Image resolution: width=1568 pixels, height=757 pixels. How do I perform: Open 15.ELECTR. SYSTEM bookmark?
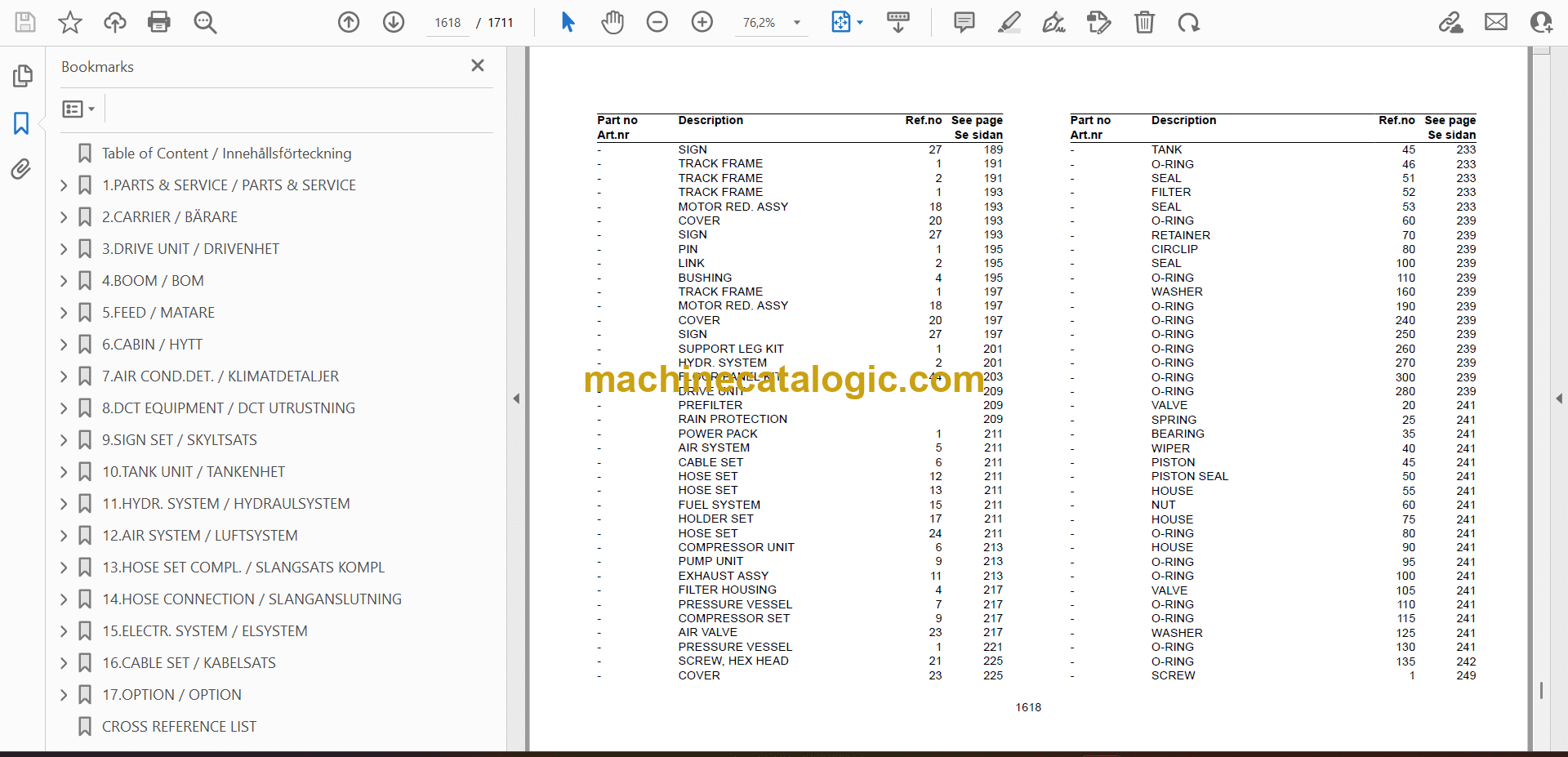pos(204,631)
